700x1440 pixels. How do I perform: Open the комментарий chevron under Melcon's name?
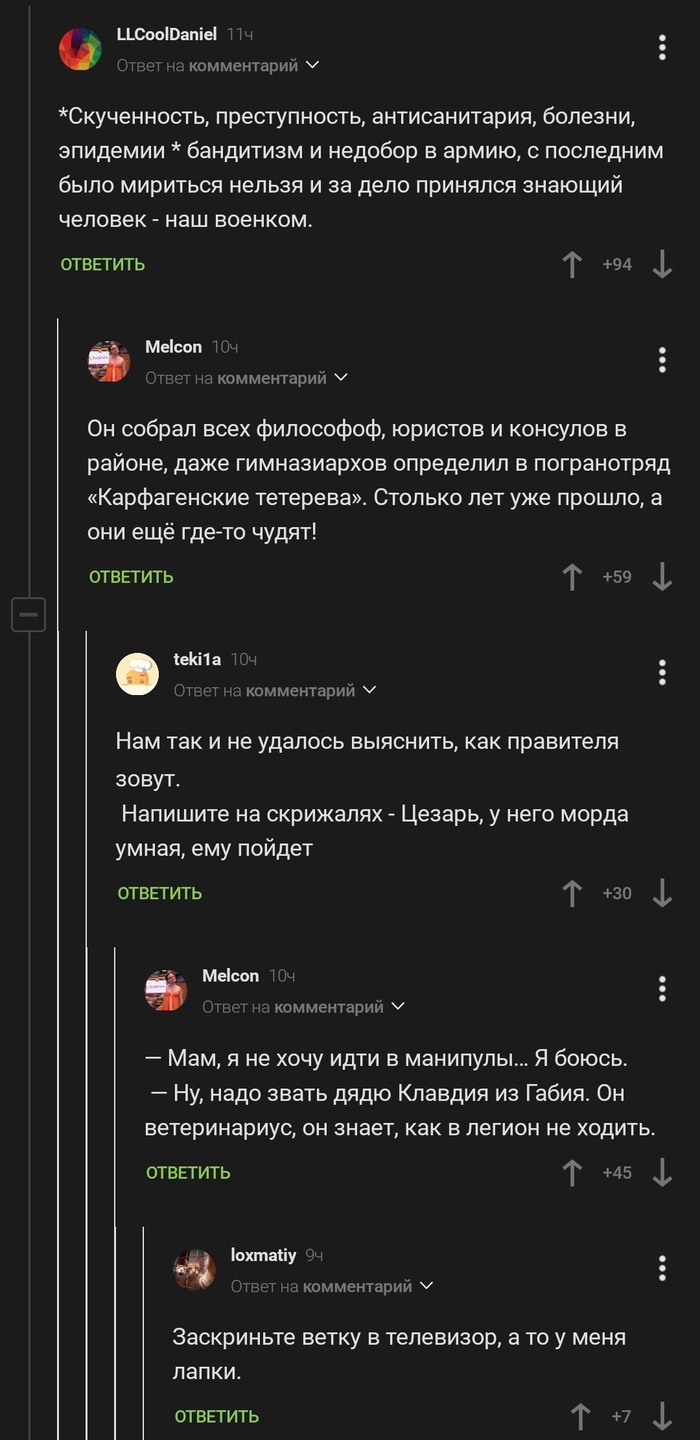click(342, 378)
